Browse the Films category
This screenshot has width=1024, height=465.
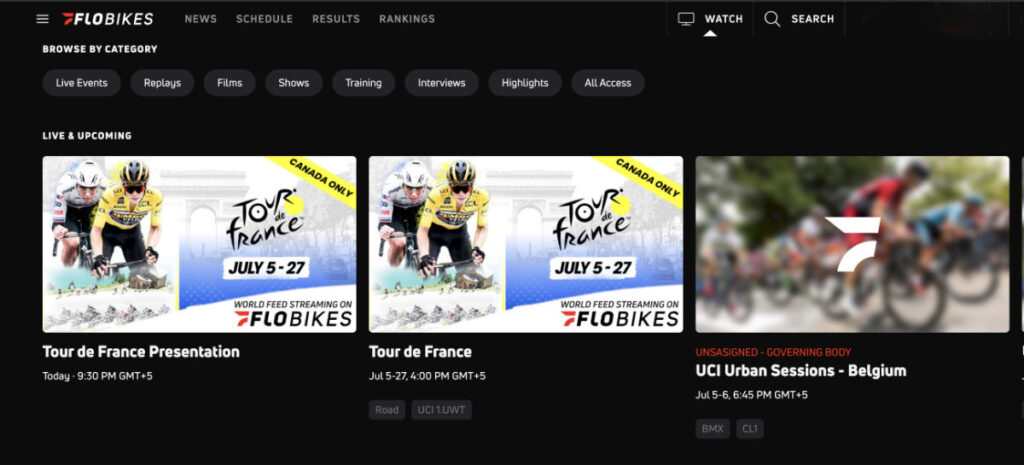pos(230,83)
